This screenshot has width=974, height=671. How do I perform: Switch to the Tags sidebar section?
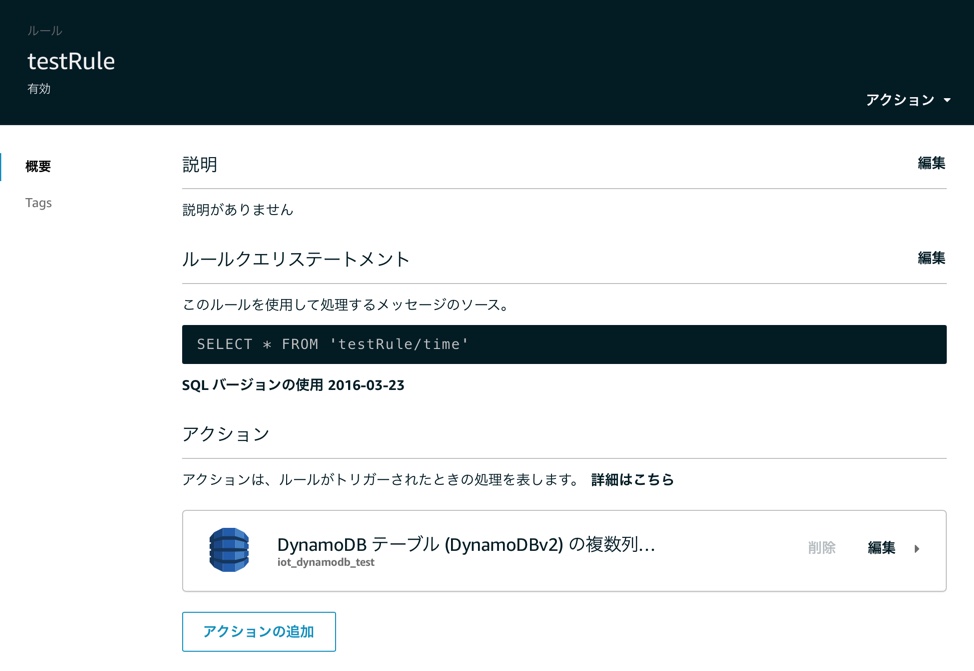pos(38,203)
